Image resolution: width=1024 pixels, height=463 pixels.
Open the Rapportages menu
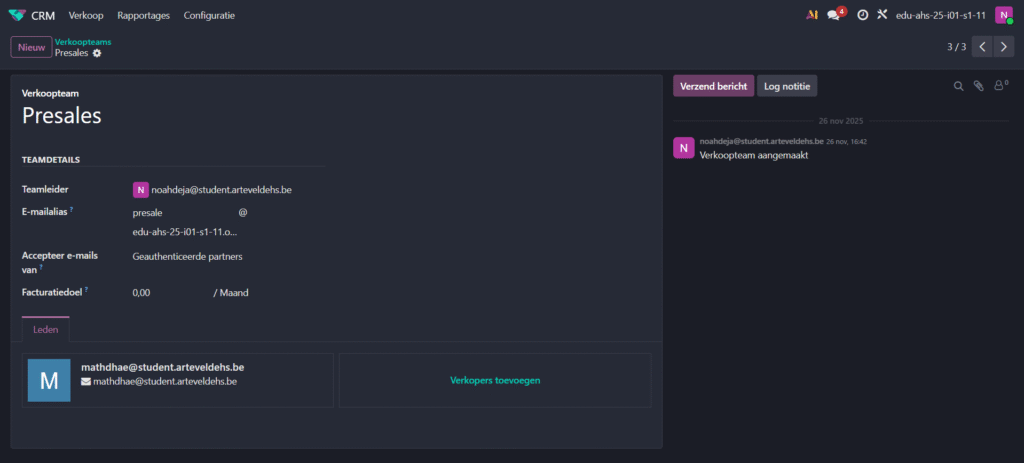(x=143, y=15)
